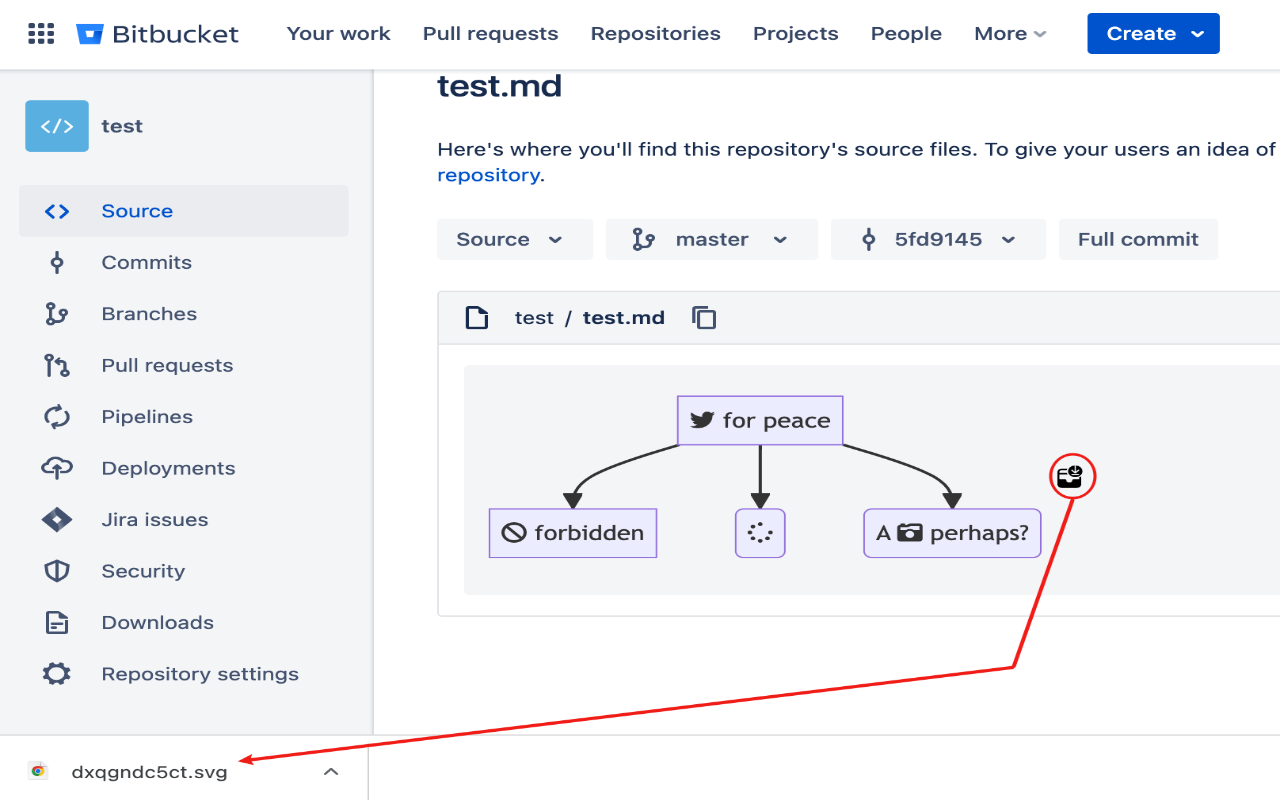Select Repositories in the top navigation
Screen dimensions: 1280x800
click(x=655, y=34)
